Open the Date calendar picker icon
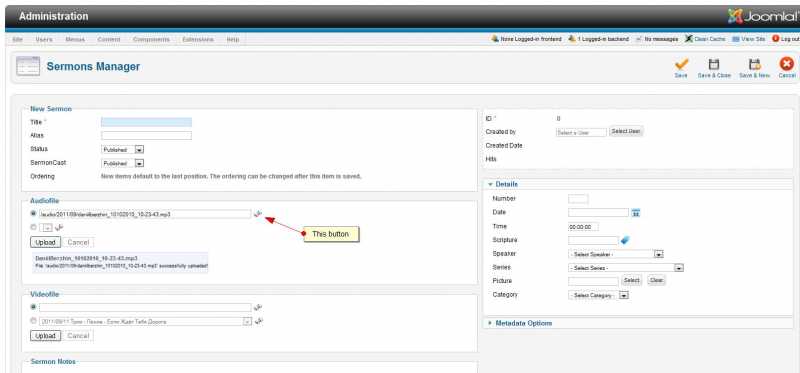 636,213
